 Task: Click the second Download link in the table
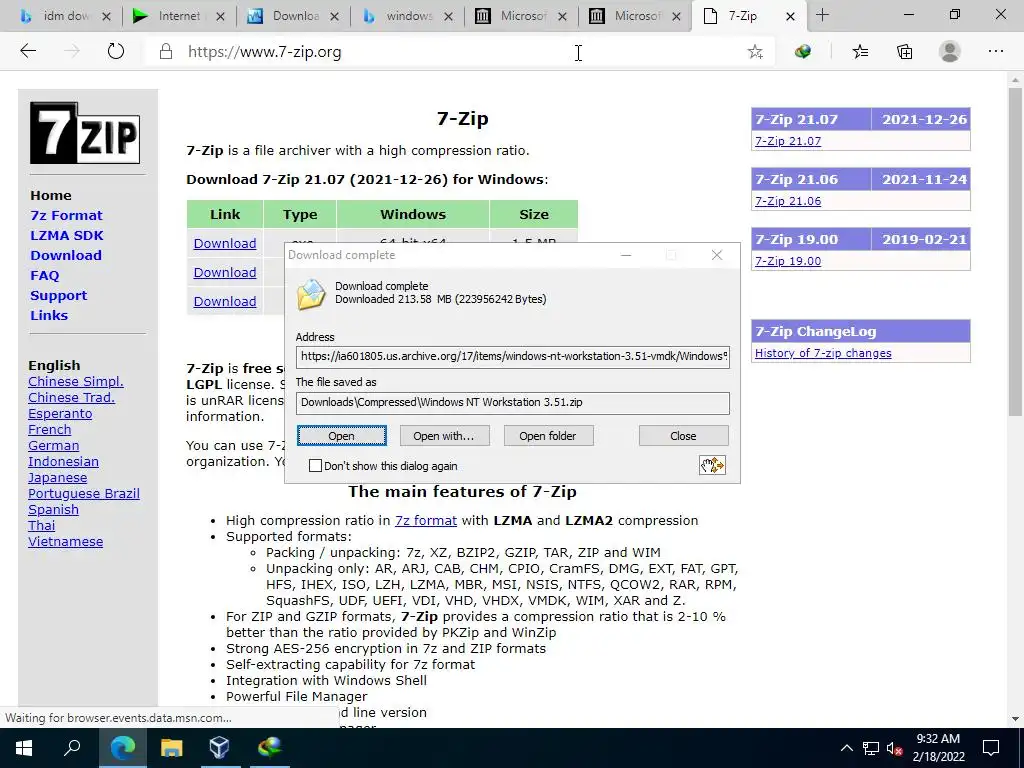click(225, 272)
